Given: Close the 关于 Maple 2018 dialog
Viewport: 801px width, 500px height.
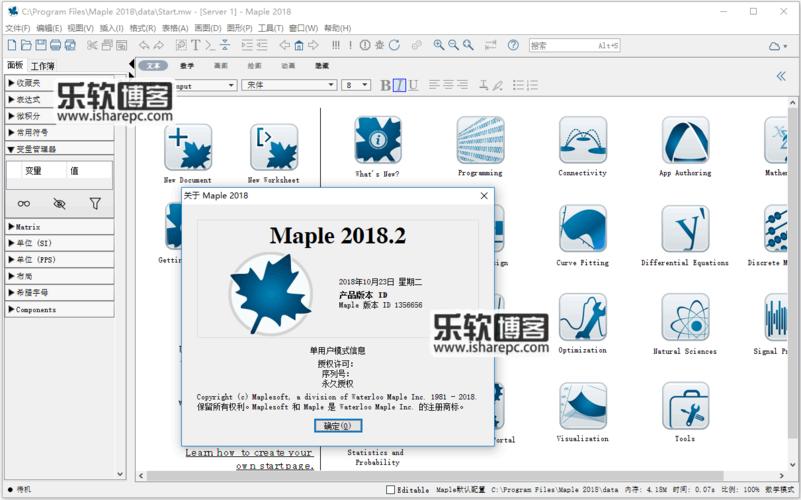Looking at the screenshot, I should coord(484,196).
